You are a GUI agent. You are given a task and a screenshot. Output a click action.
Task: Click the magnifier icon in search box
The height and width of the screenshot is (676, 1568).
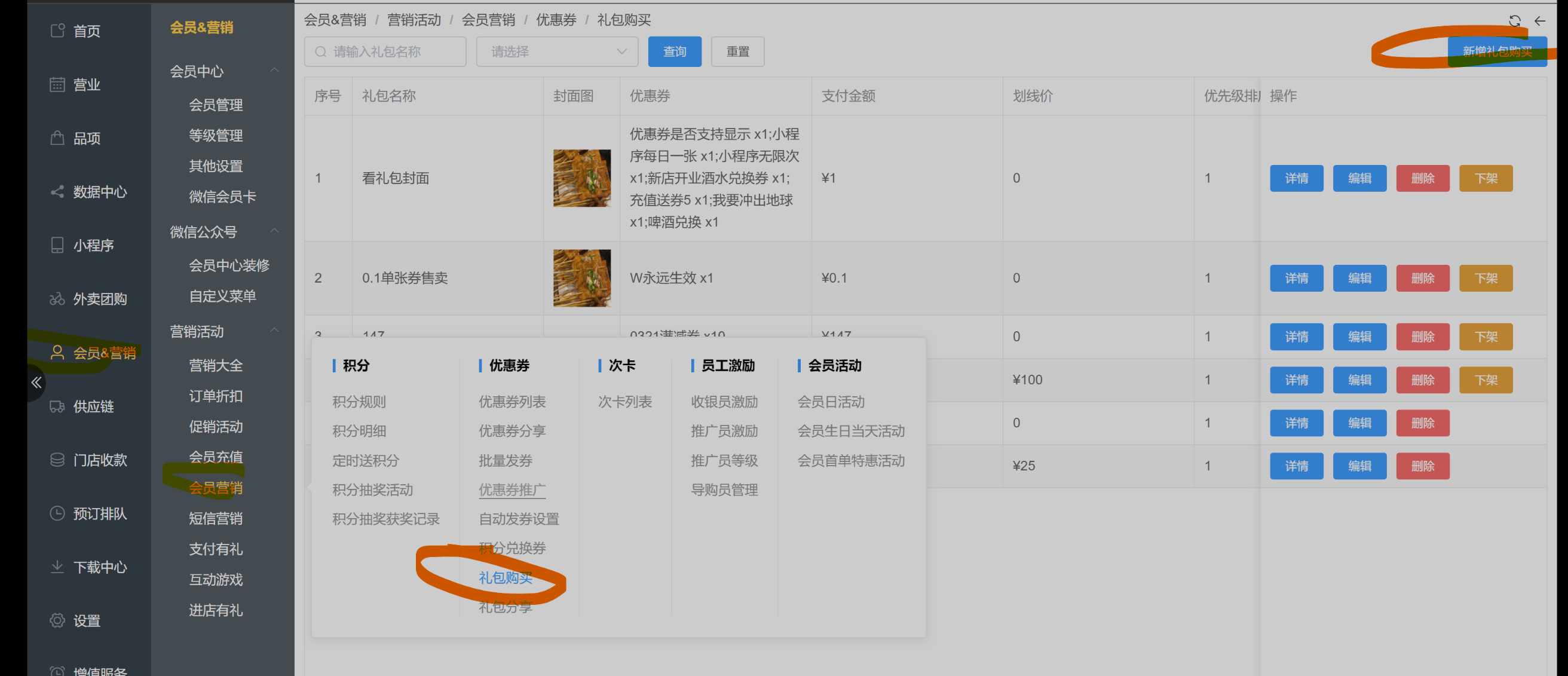pos(321,52)
